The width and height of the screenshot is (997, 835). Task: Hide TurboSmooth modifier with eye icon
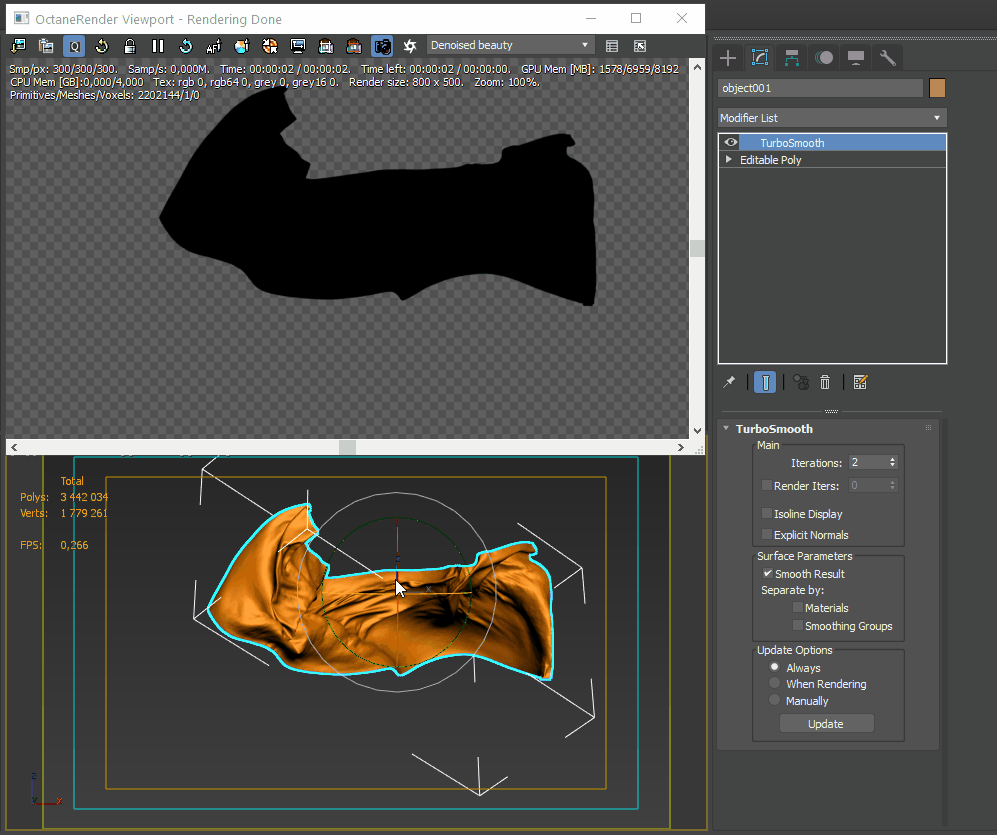tap(731, 143)
